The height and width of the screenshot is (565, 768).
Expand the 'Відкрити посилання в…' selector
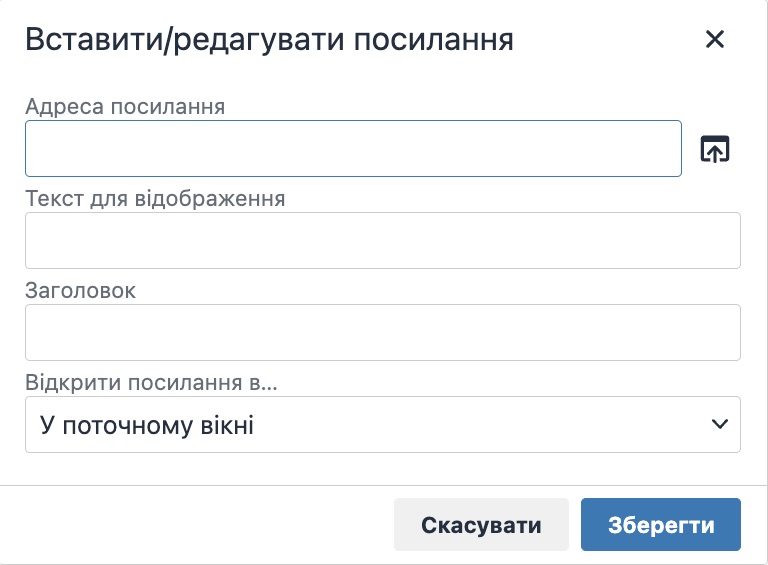(382, 425)
